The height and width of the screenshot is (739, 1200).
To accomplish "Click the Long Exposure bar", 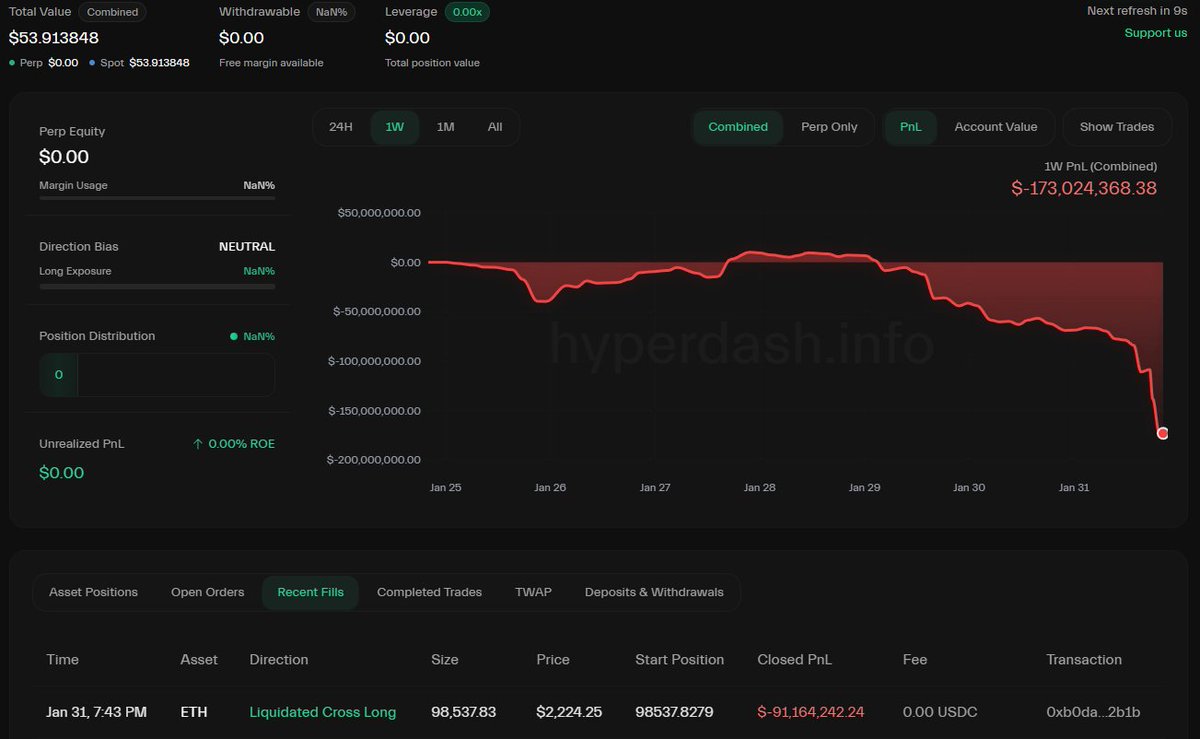I will point(157,286).
